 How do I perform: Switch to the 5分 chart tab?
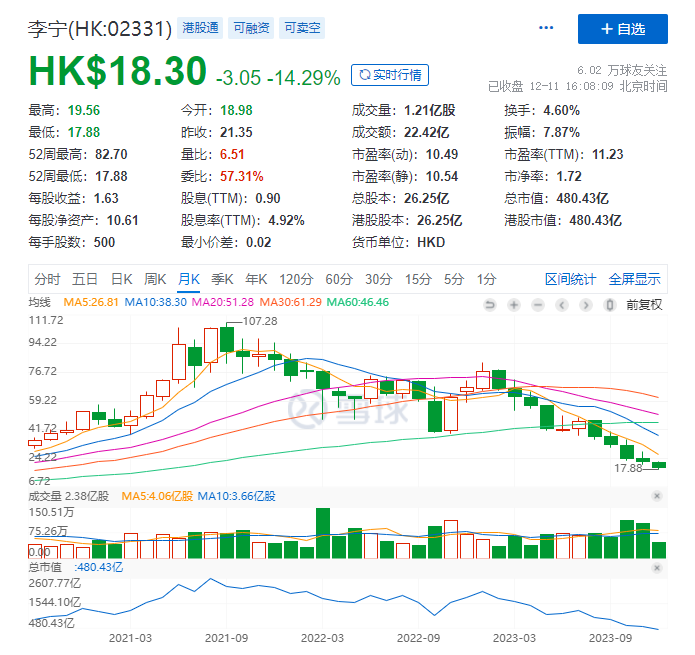[454, 279]
